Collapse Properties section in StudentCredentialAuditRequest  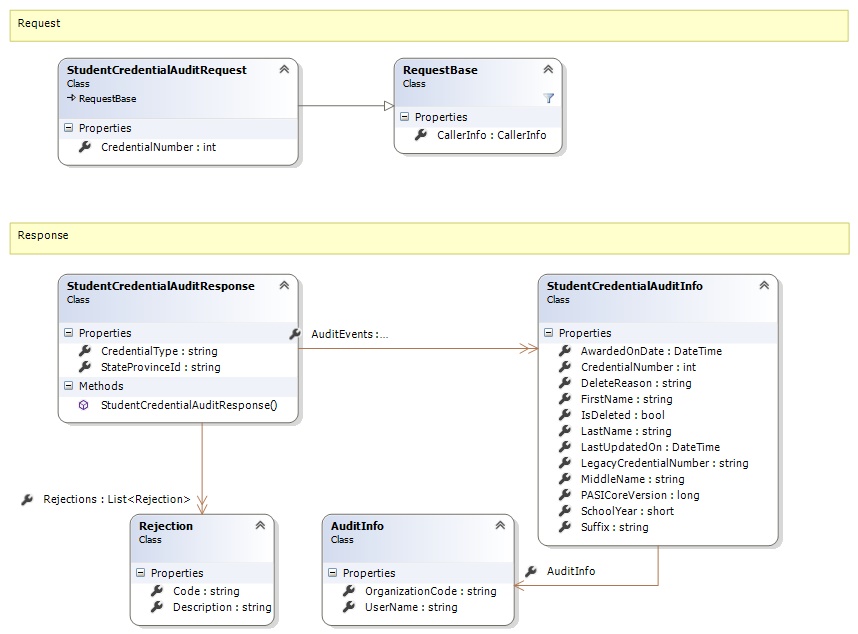[x=68, y=129]
